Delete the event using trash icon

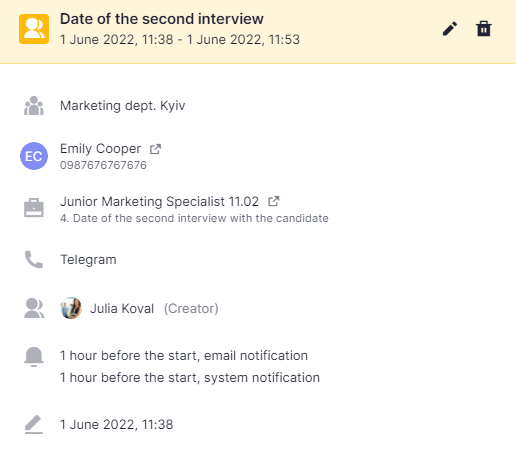484,29
